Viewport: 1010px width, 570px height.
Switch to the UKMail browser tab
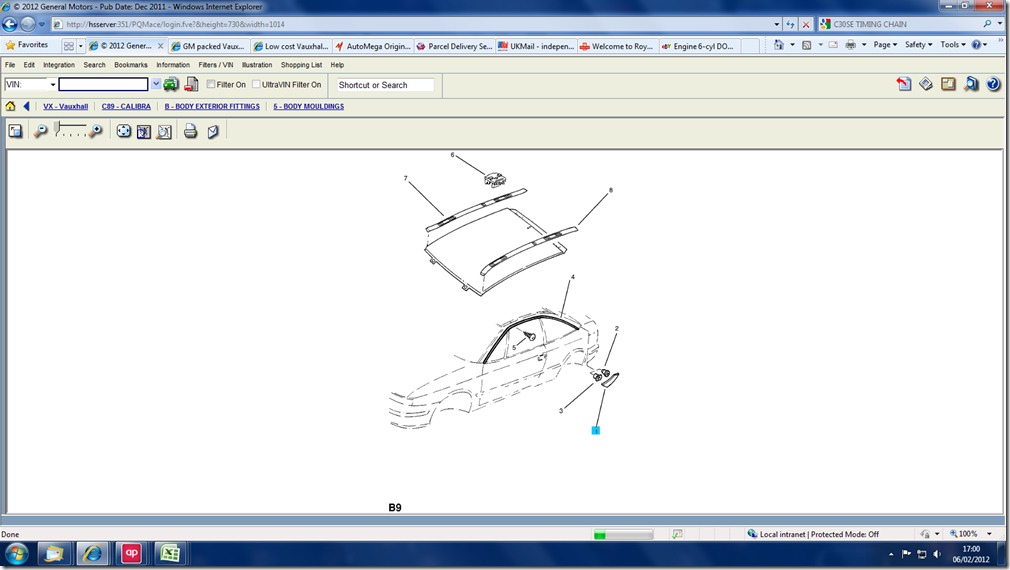(x=540, y=46)
